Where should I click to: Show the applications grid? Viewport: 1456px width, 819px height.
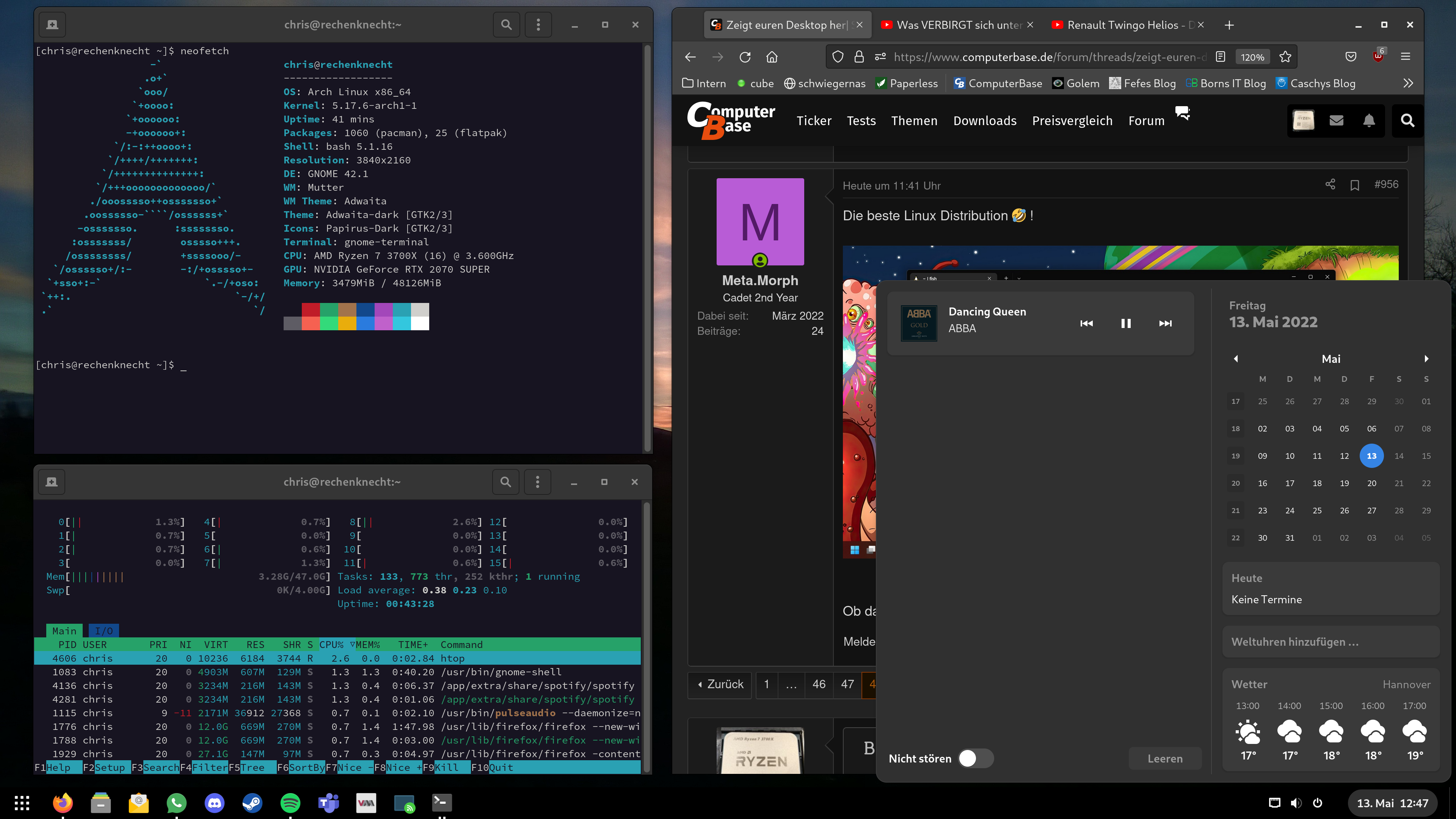coord(22,803)
